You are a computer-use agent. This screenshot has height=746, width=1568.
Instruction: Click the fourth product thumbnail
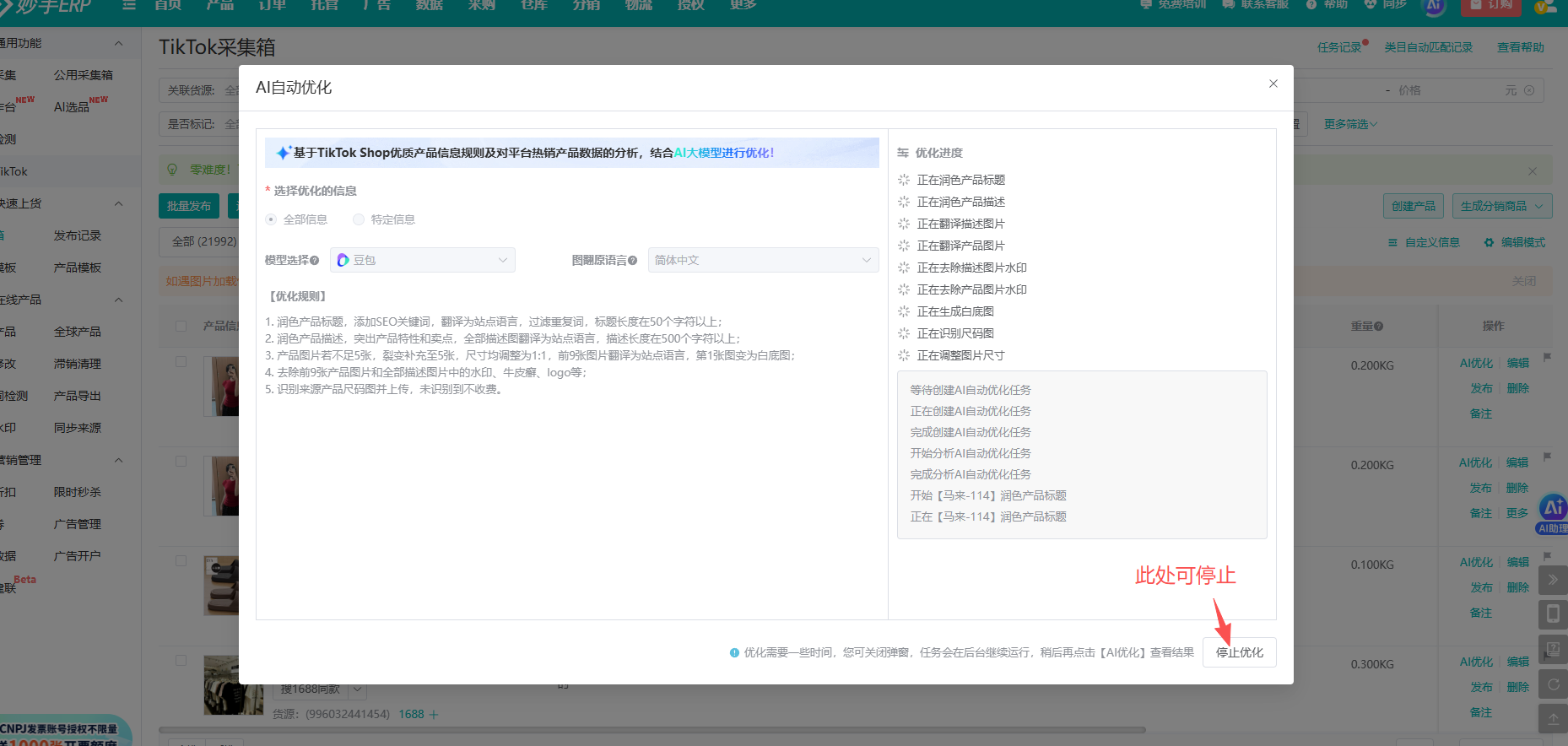pyautogui.click(x=233, y=685)
